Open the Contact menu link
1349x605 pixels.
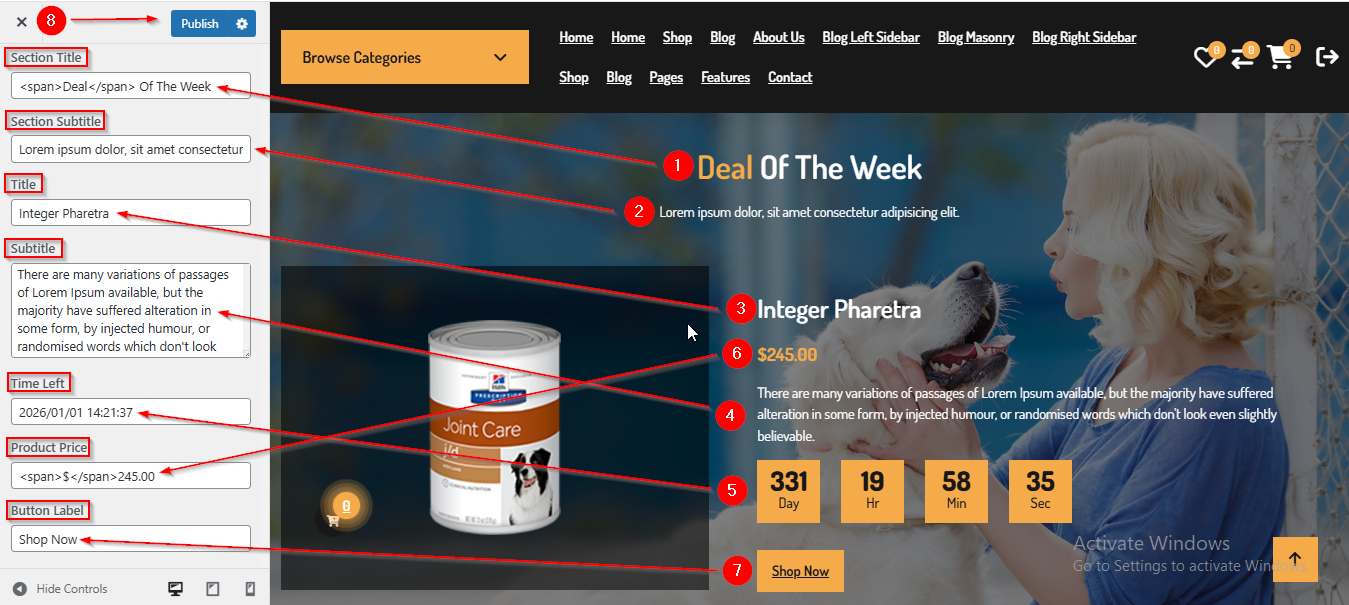790,77
